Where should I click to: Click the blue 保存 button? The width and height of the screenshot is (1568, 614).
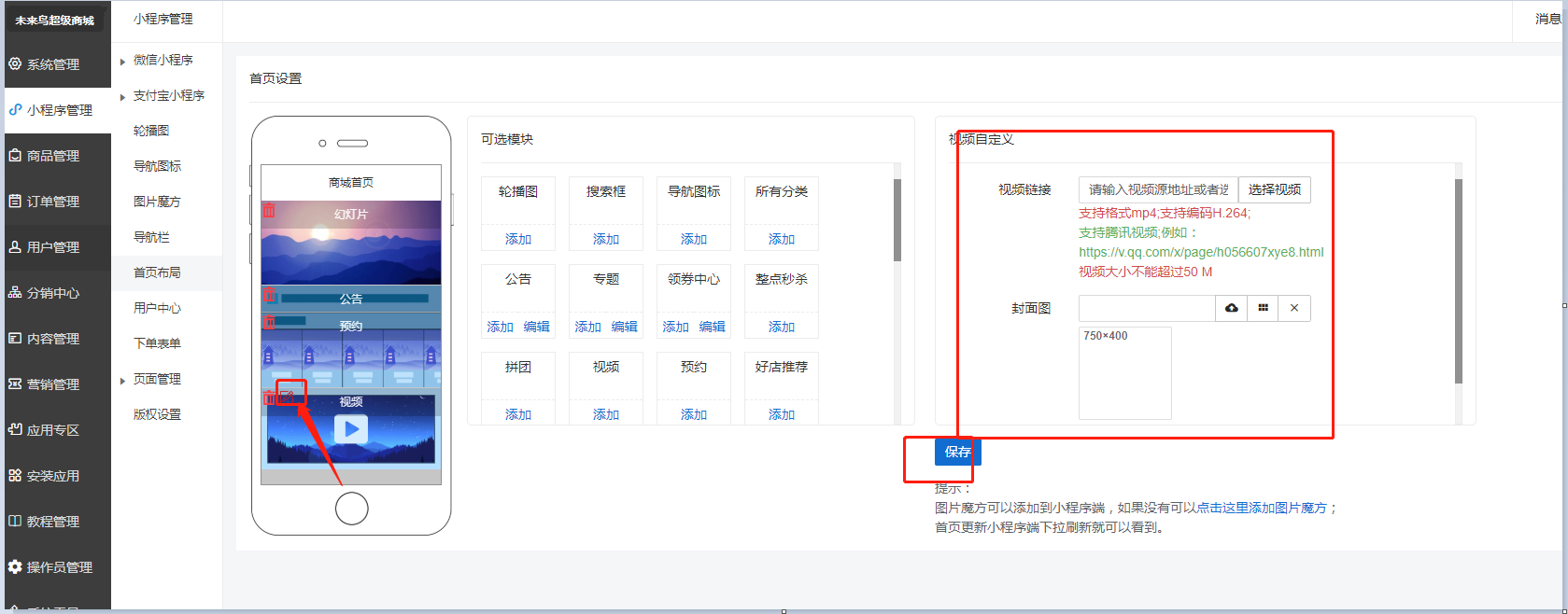(957, 452)
